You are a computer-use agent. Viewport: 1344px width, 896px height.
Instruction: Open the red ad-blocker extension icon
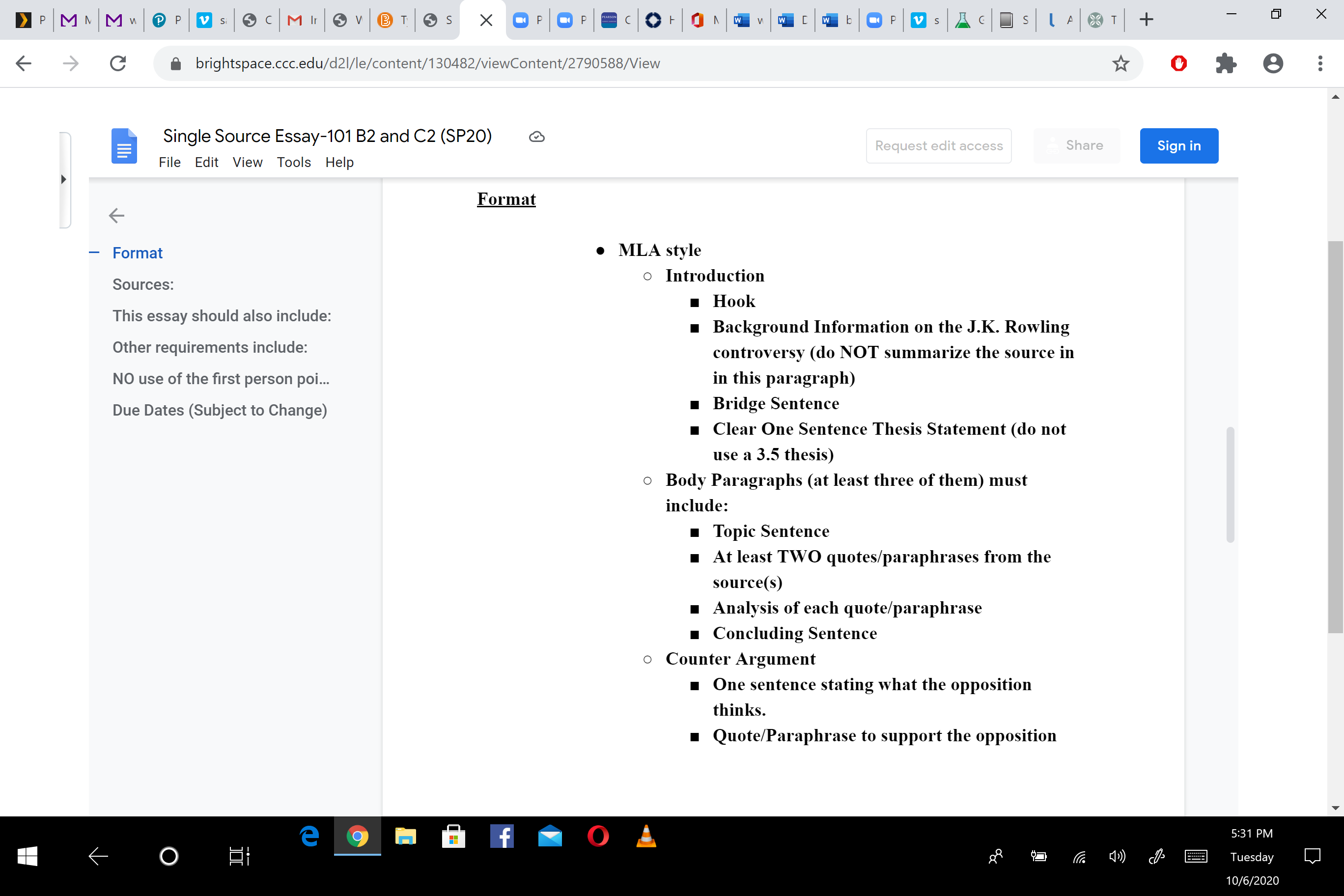coord(1179,63)
